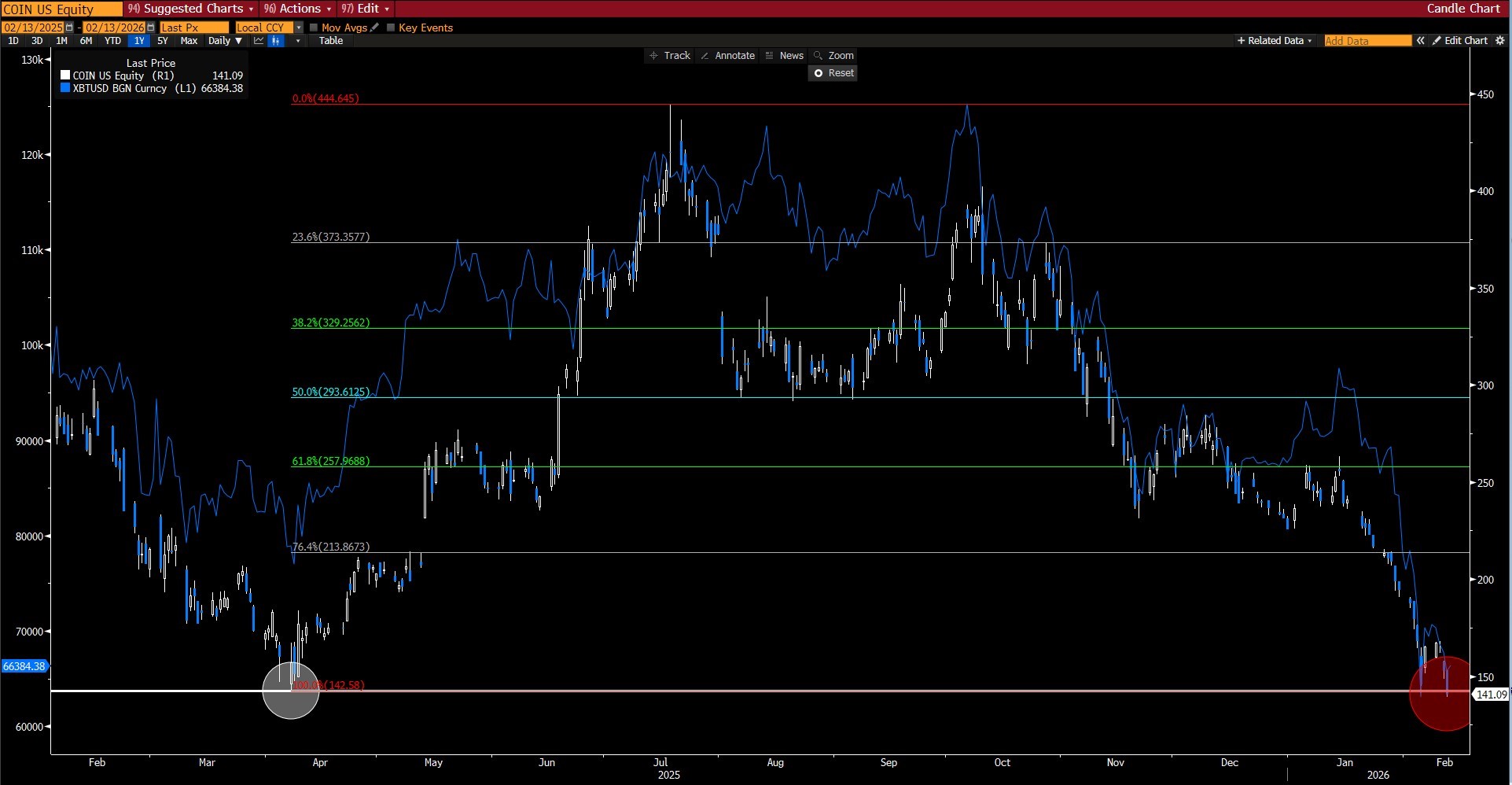Screen dimensions: 1512x785
Task: Switch to line chart type icon
Action: (258, 41)
